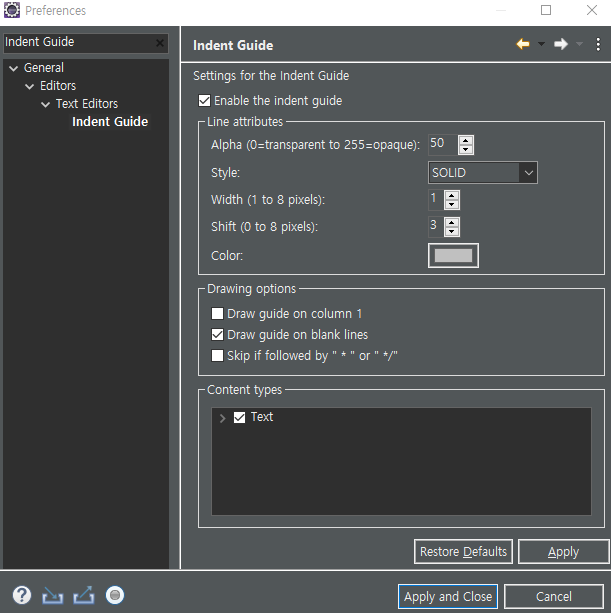Click the Width value field
Image resolution: width=611 pixels, height=613 pixels.
pos(435,199)
